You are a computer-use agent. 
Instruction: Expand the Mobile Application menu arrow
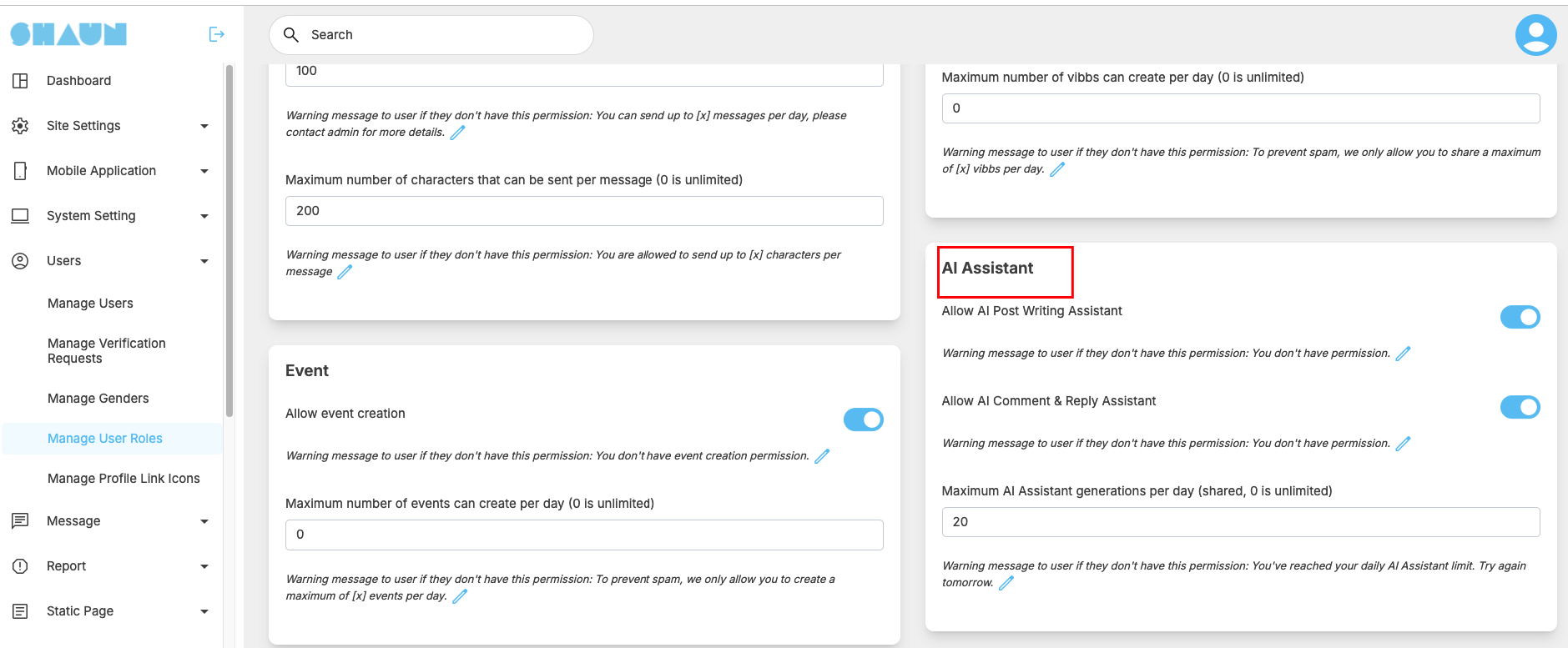204,171
